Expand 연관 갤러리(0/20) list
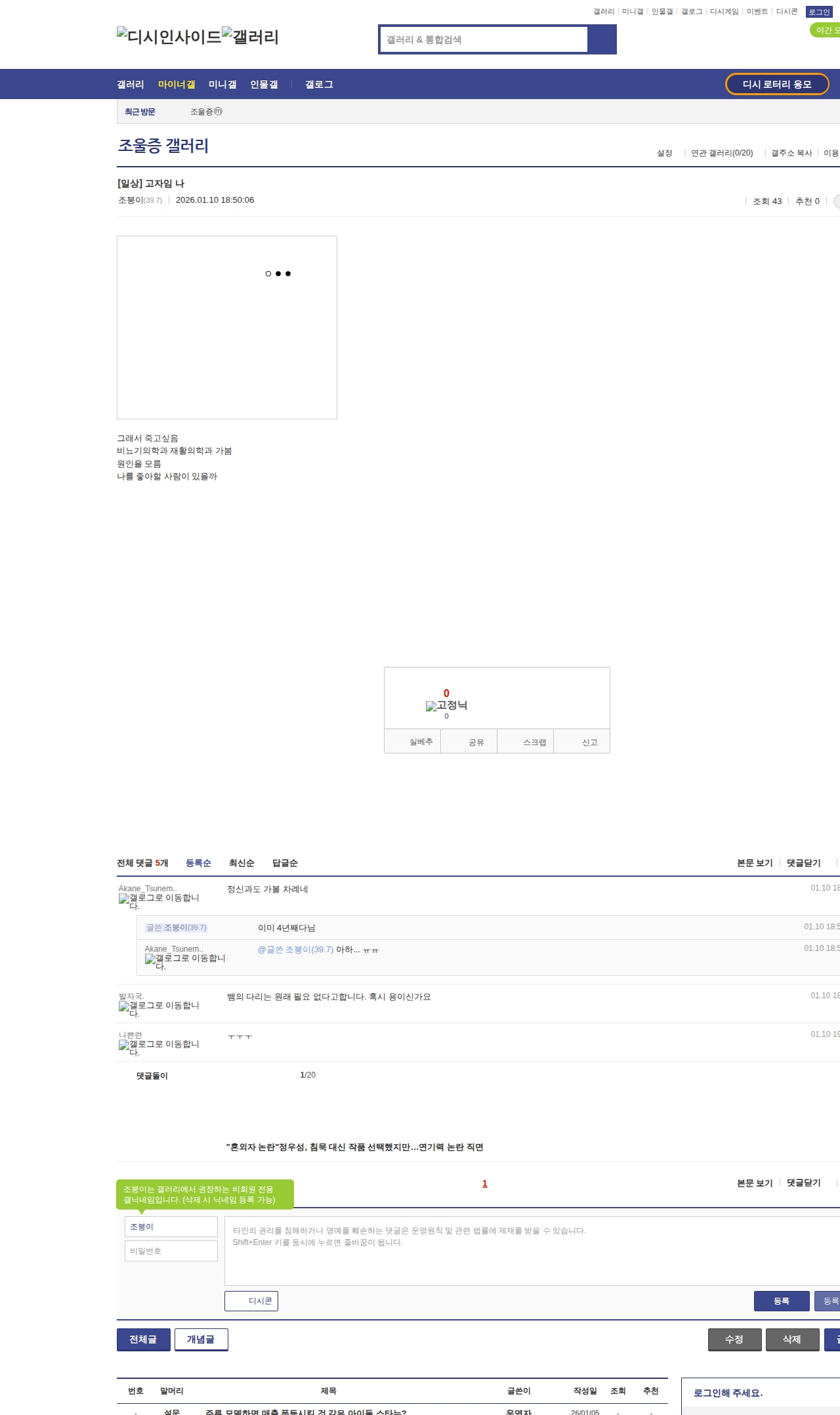Viewport: 840px width, 1415px height. point(722,153)
